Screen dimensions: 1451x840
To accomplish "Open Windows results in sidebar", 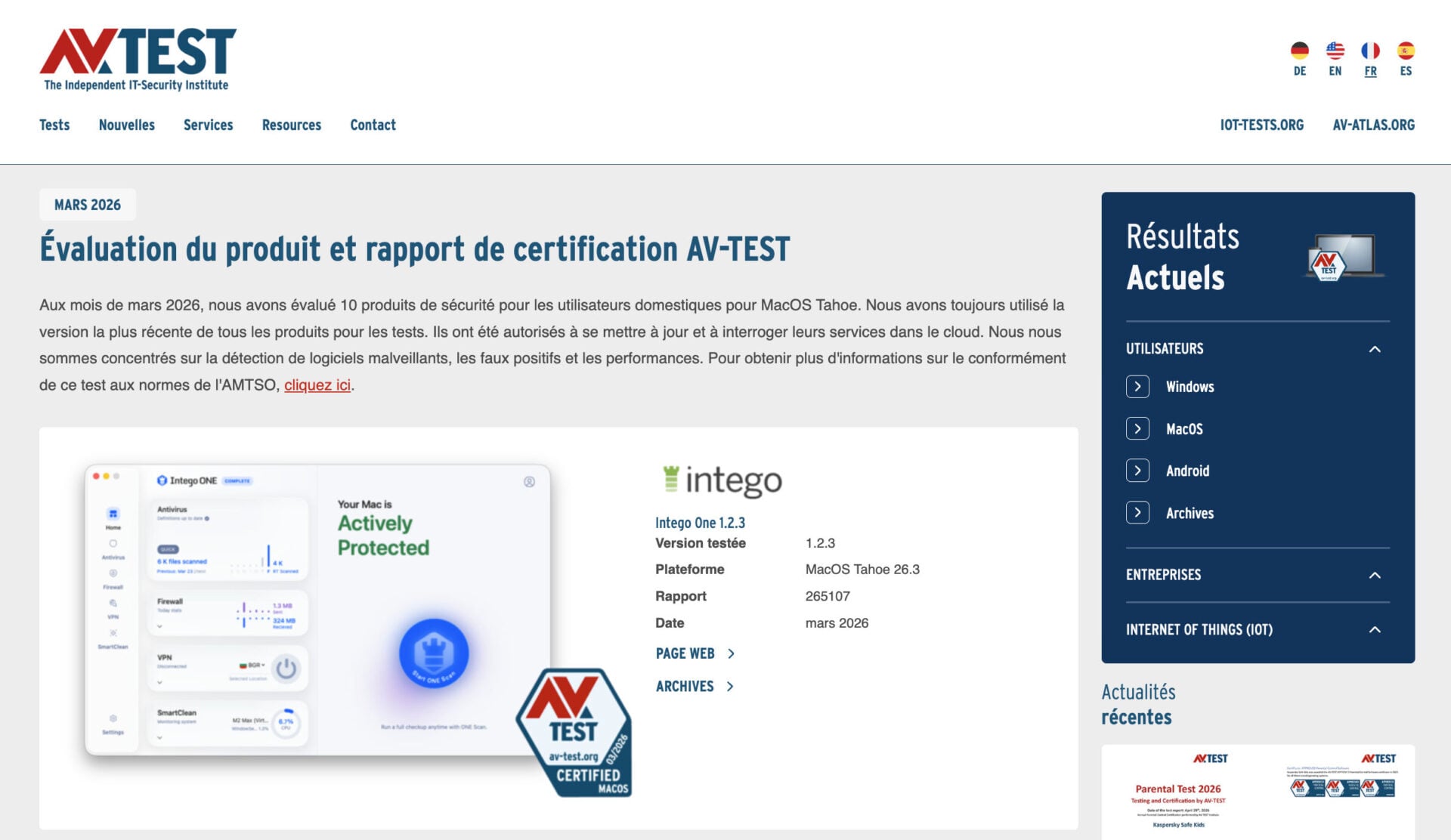I will point(1190,387).
